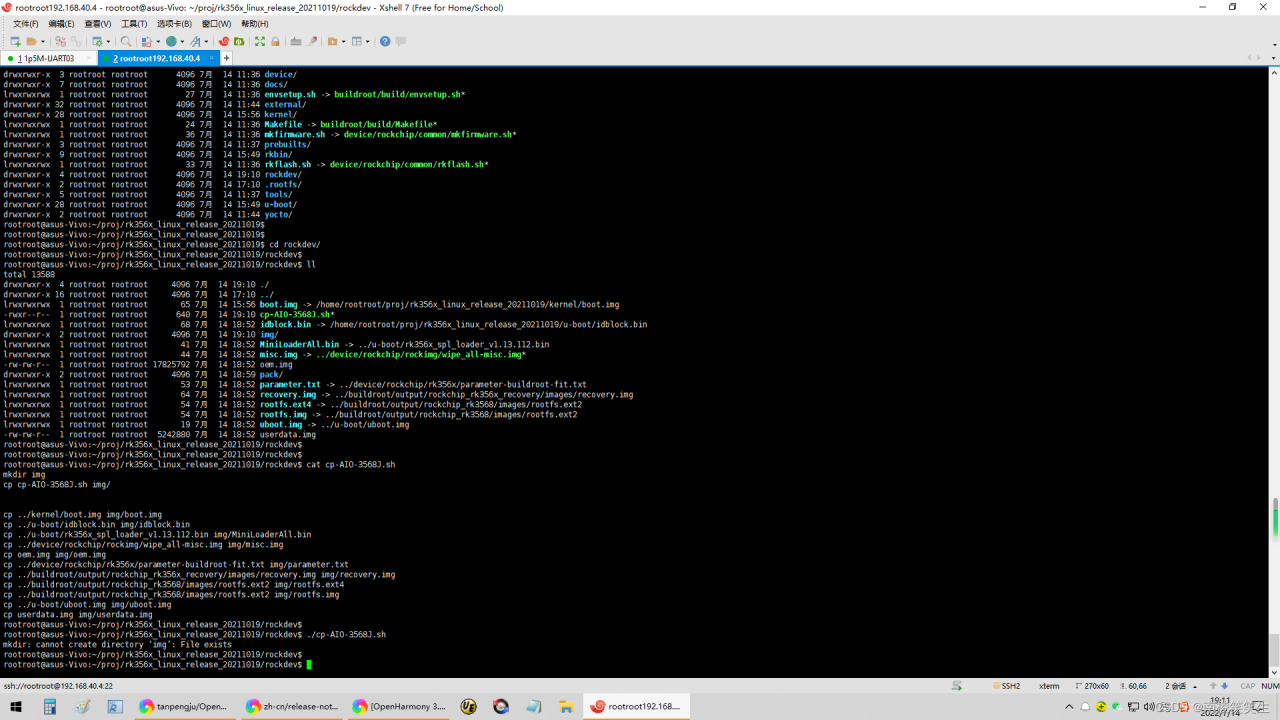Viewport: 1280px width, 720px height.
Task: Click the Open Session folder icon
Action: point(32,41)
